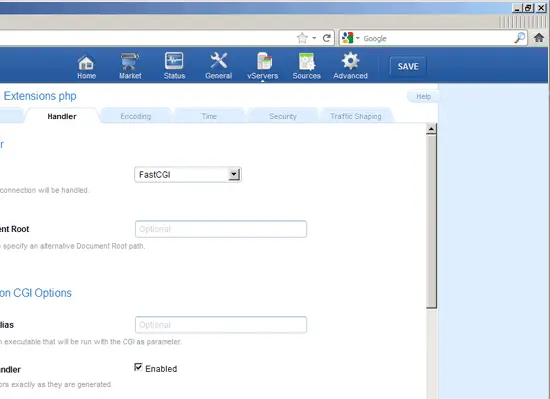This screenshot has height=399, width=550.
Task: Click the Help button
Action: coord(423,96)
